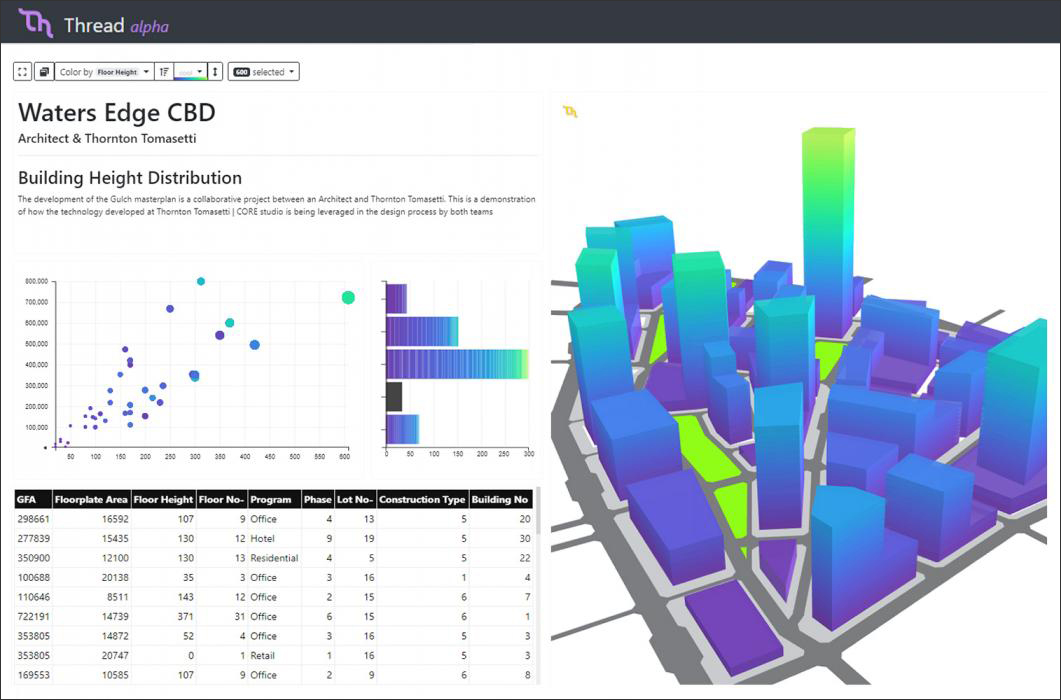Click the table vertical scrollbar
Image resolution: width=1061 pixels, height=700 pixels.
[539, 510]
